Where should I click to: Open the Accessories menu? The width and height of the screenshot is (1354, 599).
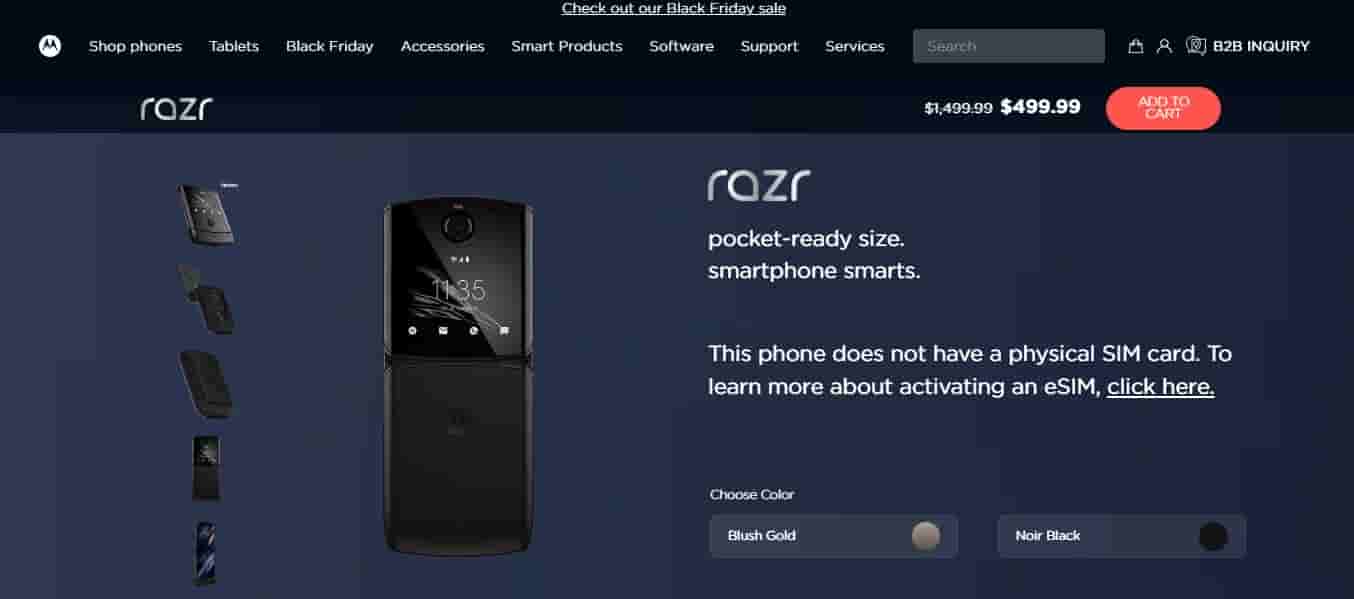tap(442, 46)
